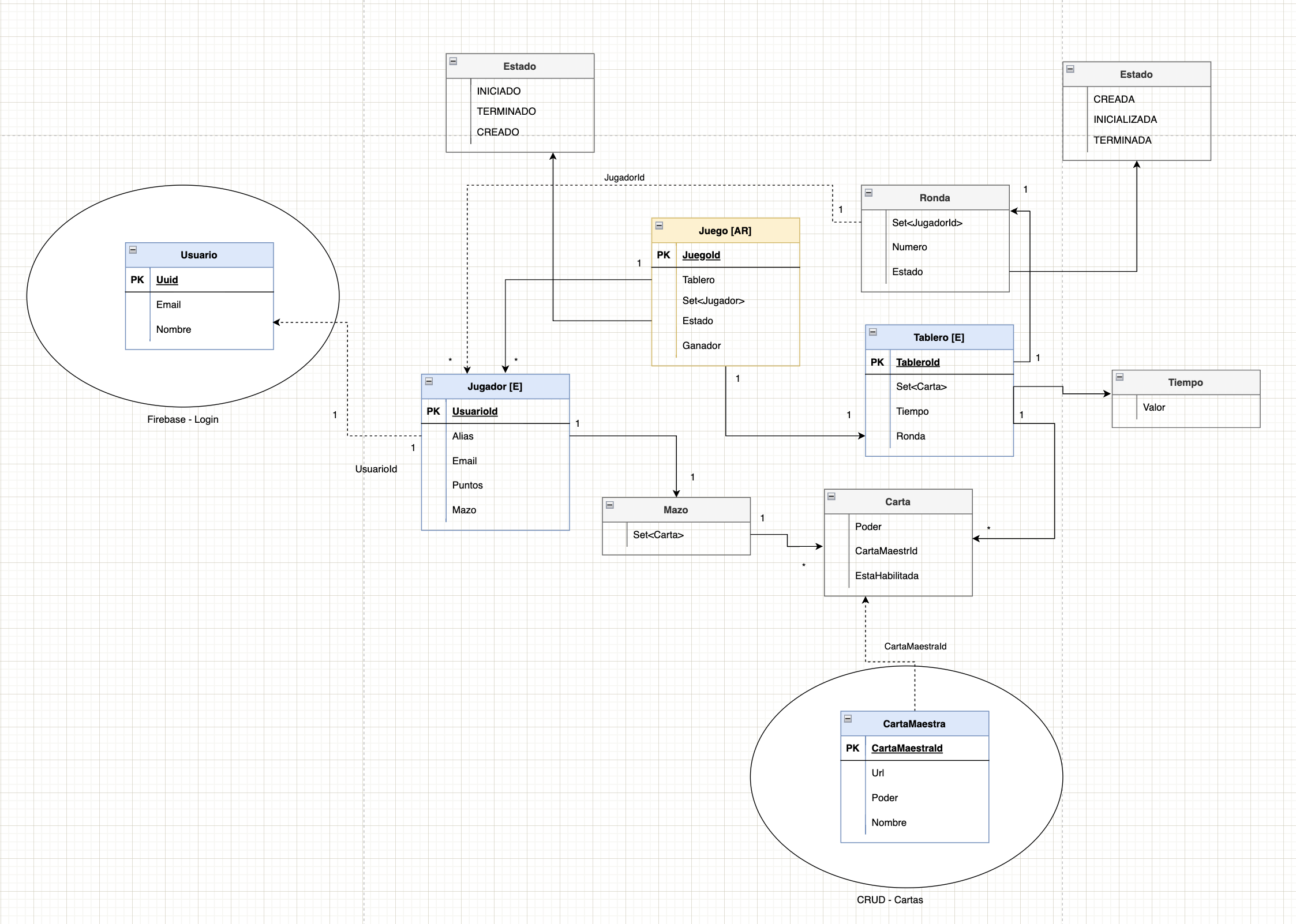Image resolution: width=1296 pixels, height=924 pixels.
Task: Select the TERMINADO value in Estado
Action: [x=506, y=111]
